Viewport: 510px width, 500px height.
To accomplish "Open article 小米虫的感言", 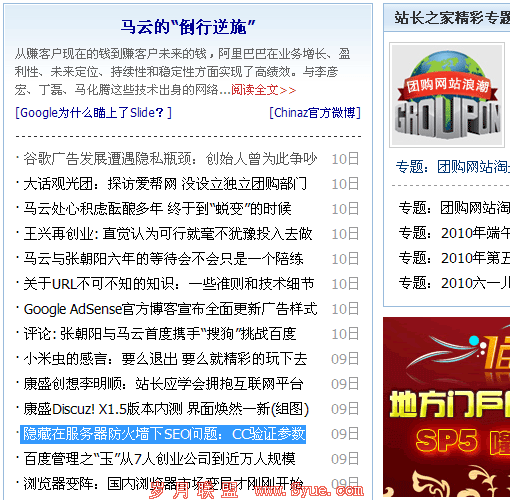I will [x=165, y=359].
